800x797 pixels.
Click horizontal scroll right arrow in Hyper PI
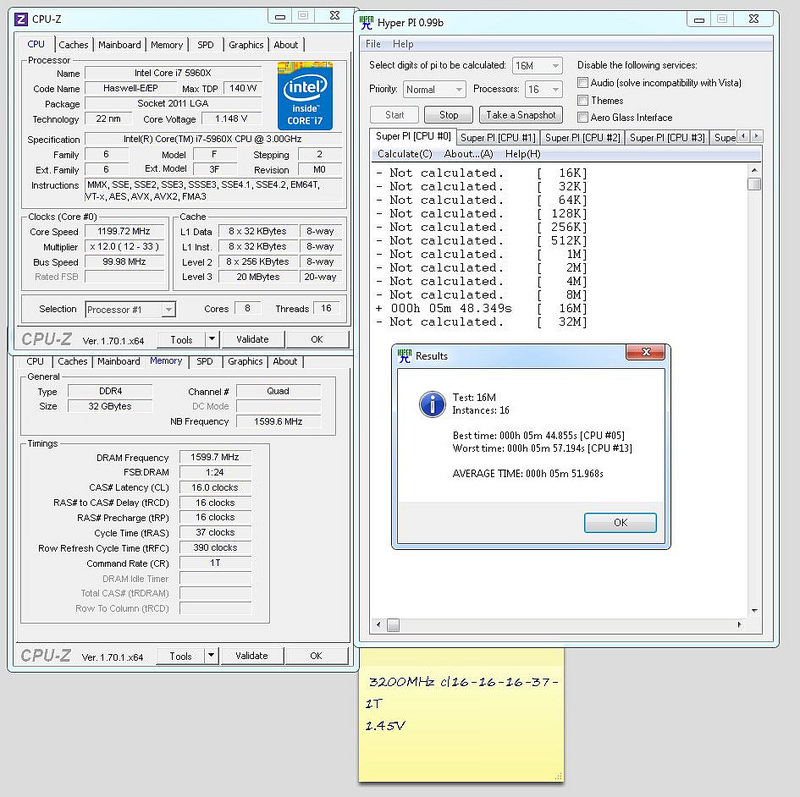click(x=739, y=625)
